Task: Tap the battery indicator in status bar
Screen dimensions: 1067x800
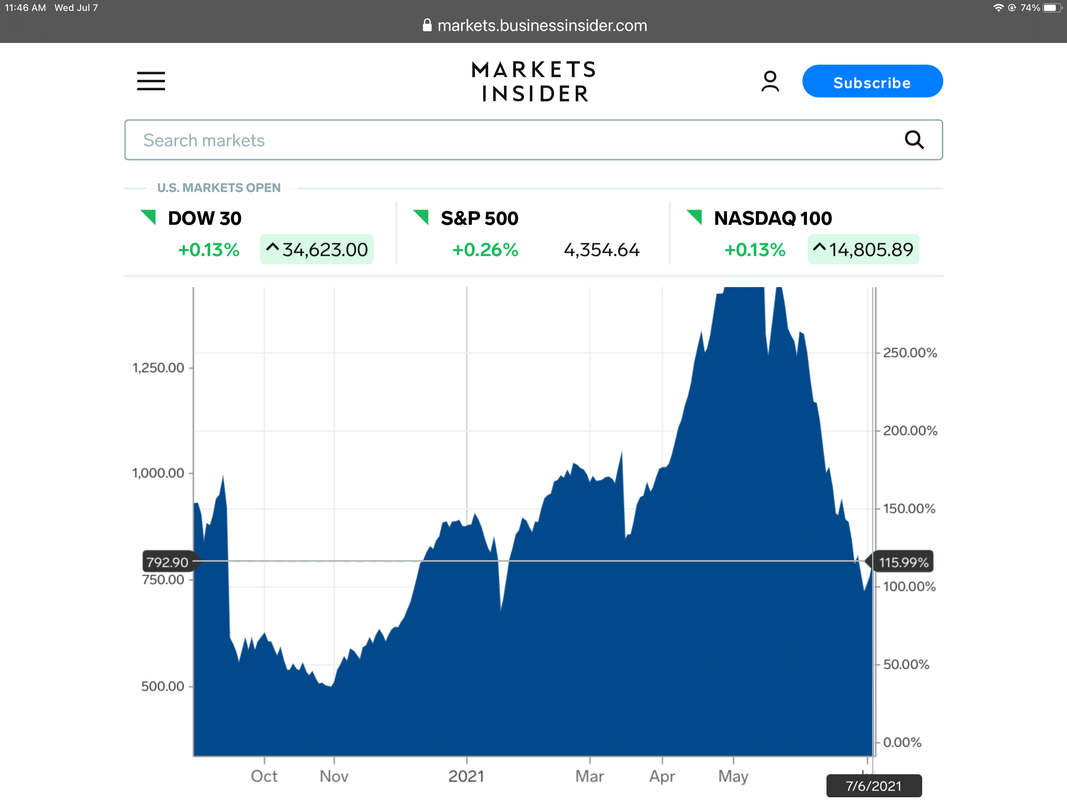Action: point(1053,7)
